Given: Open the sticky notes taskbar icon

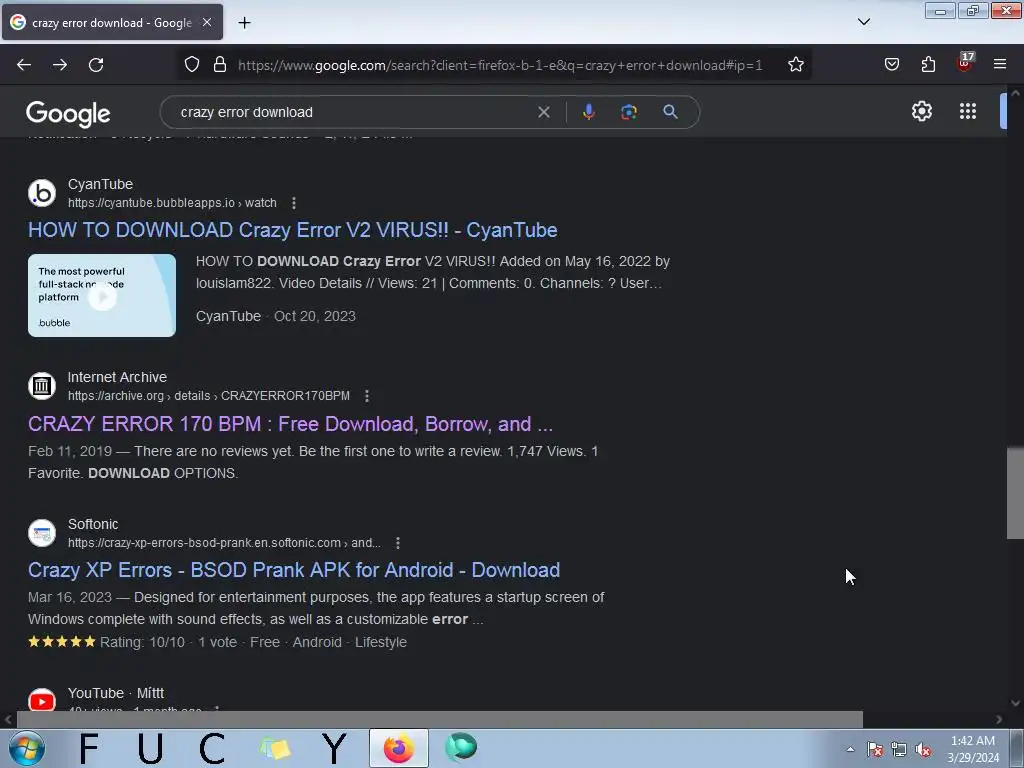Looking at the screenshot, I should (275, 748).
